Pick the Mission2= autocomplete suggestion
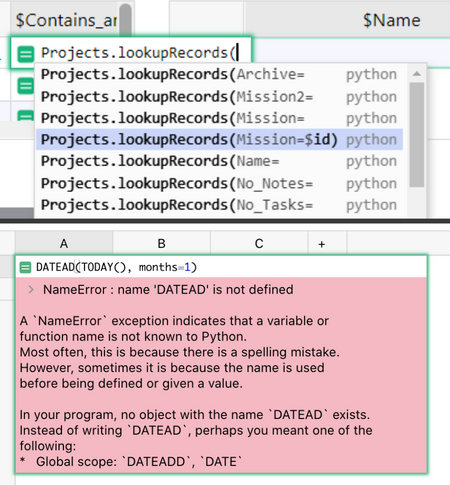 219,97
